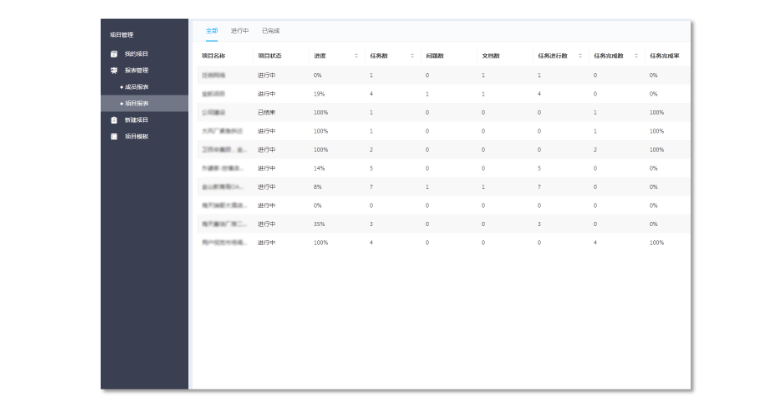This screenshot has width=783, height=418.
Task: Collapse the 报表管理 menu group
Action: pos(137,70)
